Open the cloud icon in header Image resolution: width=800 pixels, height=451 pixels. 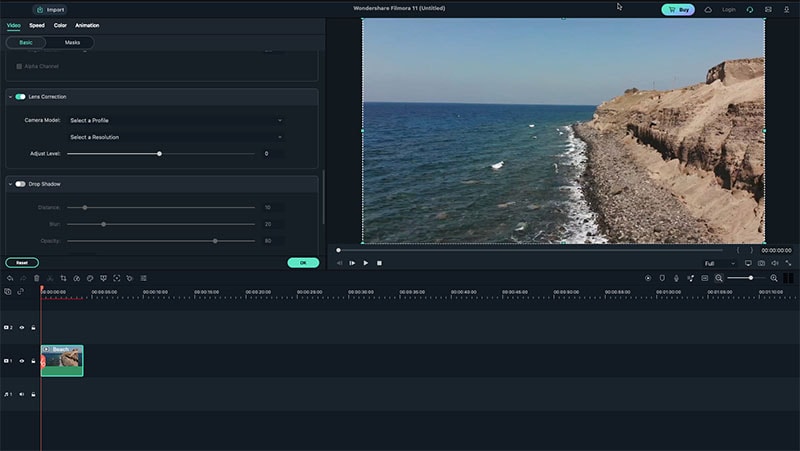click(708, 10)
